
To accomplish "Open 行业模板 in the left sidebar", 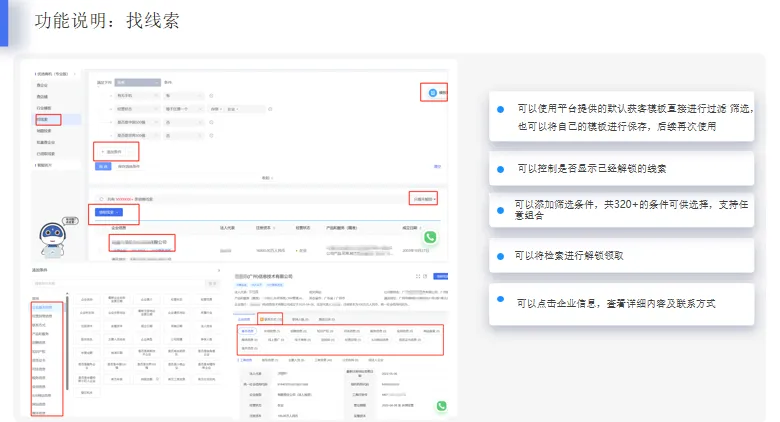I will click(44, 108).
